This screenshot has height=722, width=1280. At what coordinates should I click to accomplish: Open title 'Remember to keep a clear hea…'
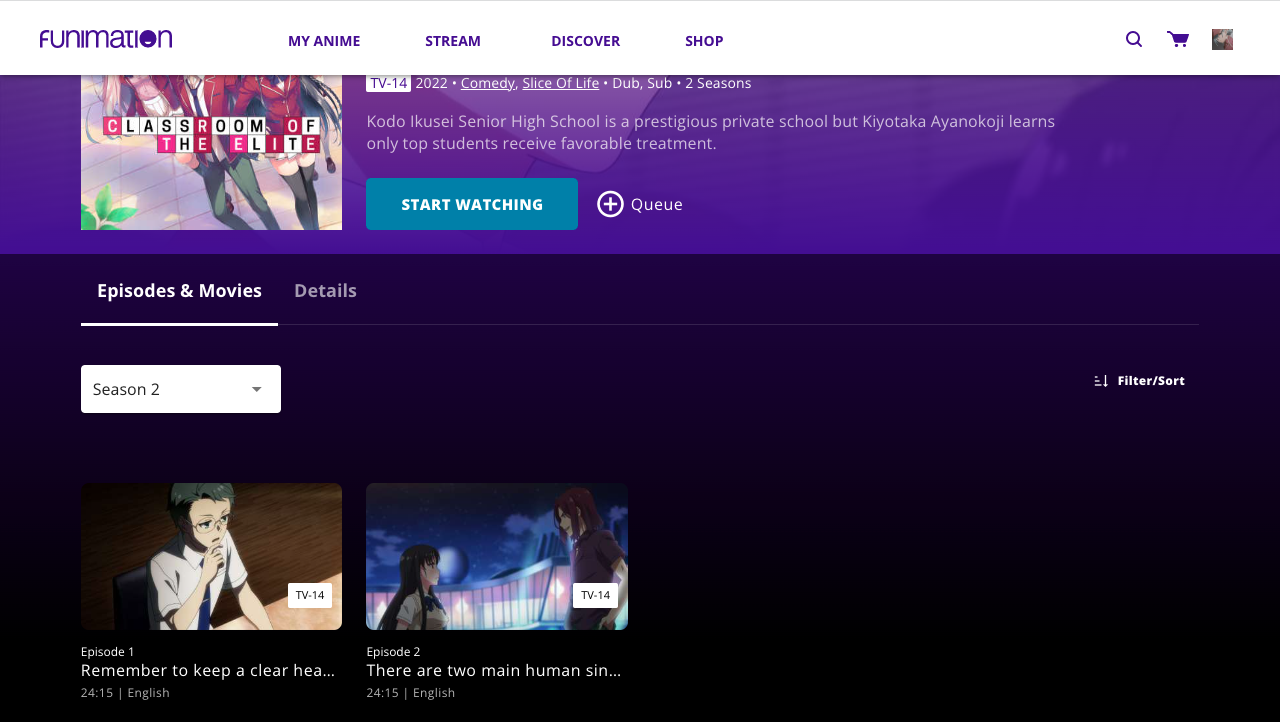[208, 670]
